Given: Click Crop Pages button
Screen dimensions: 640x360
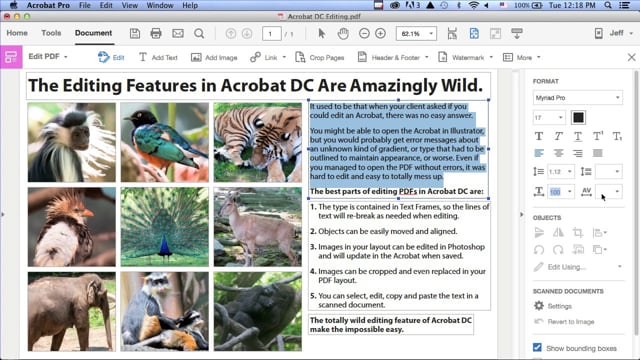Looking at the screenshot, I should (320, 58).
